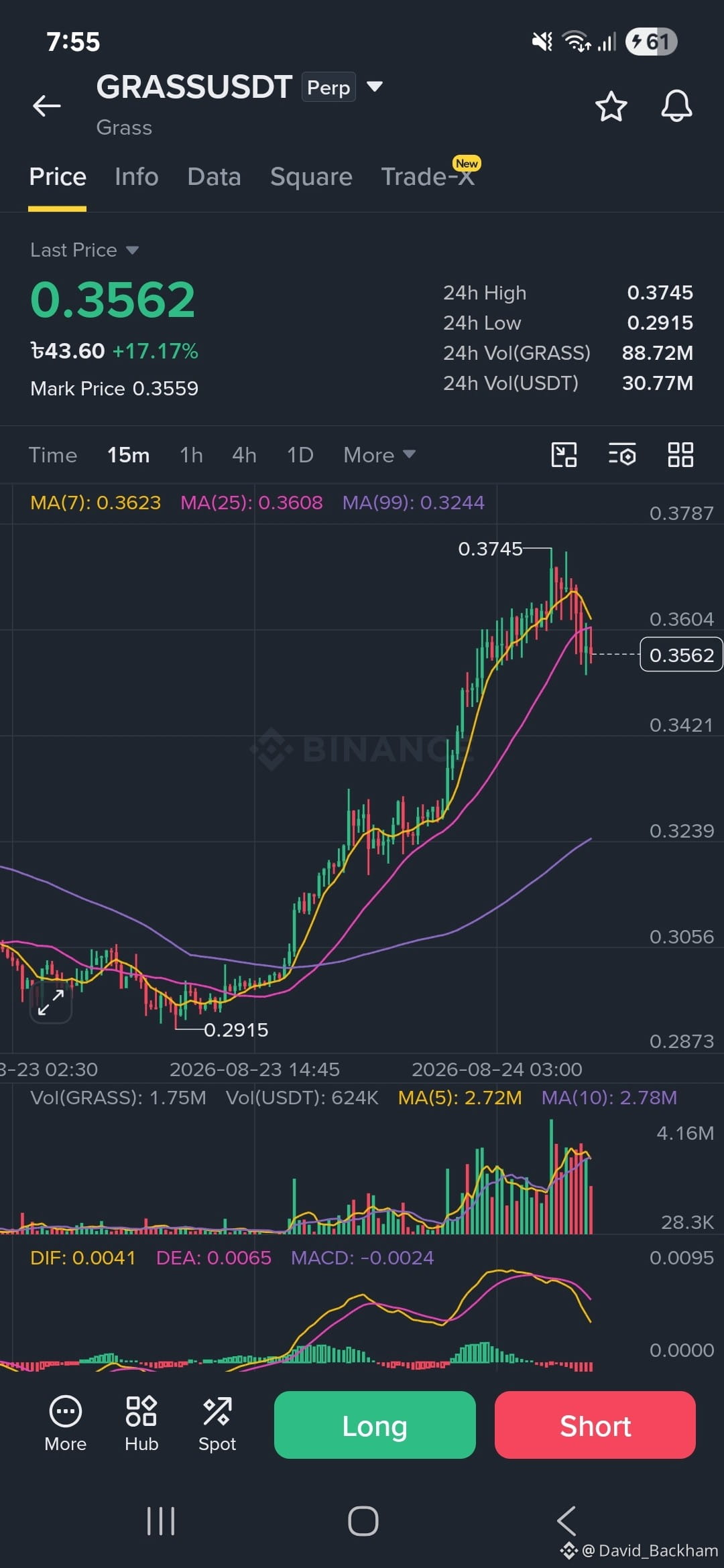Image resolution: width=724 pixels, height=1568 pixels.
Task: Open price alert bell icon
Action: 676,106
